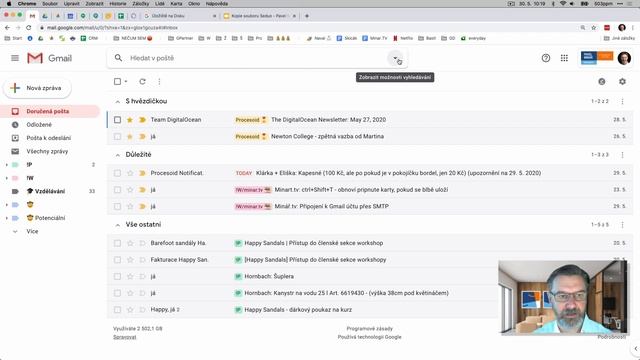The image size is (640, 360).
Task: Toggle importance marker on Team DigitalOcean message
Action: coord(142,120)
